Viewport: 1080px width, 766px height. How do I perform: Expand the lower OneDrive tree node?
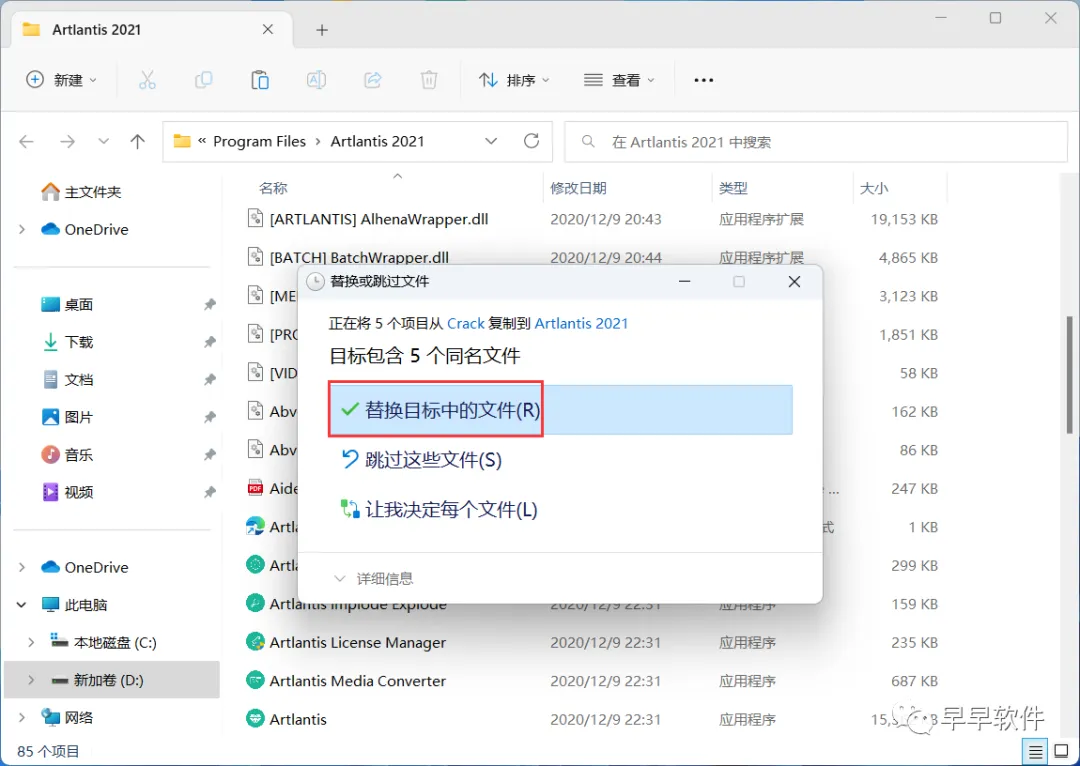22,568
